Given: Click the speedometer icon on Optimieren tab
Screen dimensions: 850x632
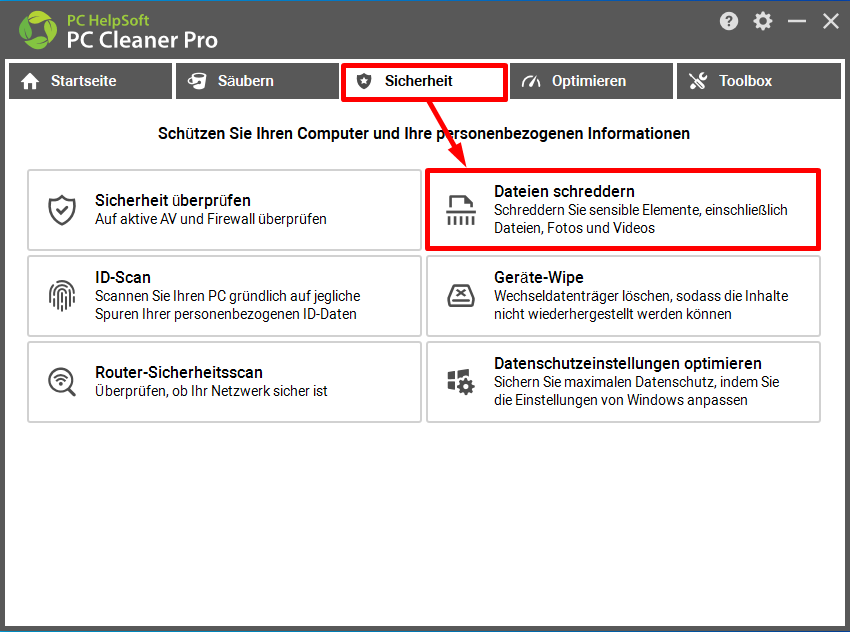Looking at the screenshot, I should (x=531, y=81).
